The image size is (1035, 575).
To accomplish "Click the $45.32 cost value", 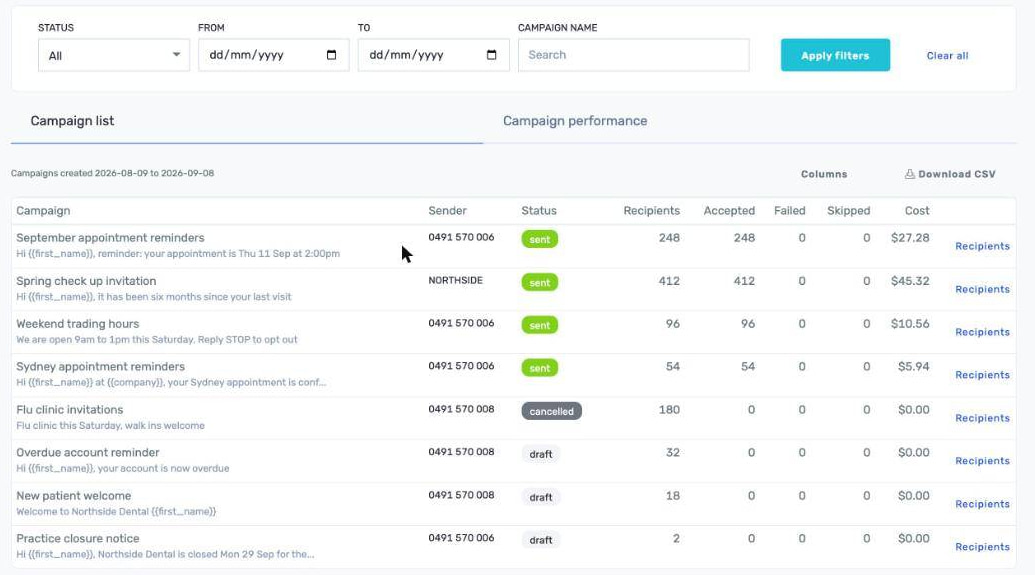I will (x=910, y=281).
